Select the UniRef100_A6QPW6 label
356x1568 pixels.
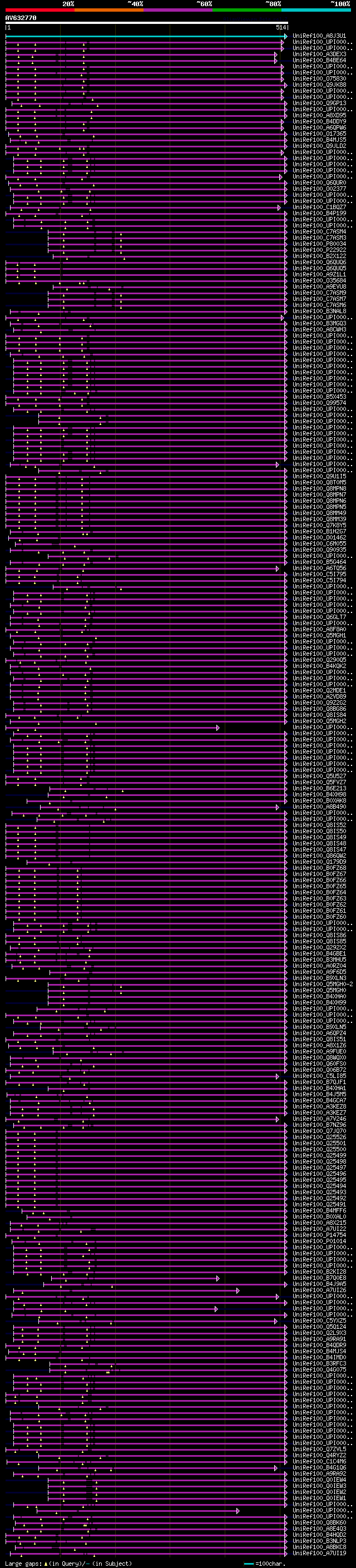click(319, 128)
